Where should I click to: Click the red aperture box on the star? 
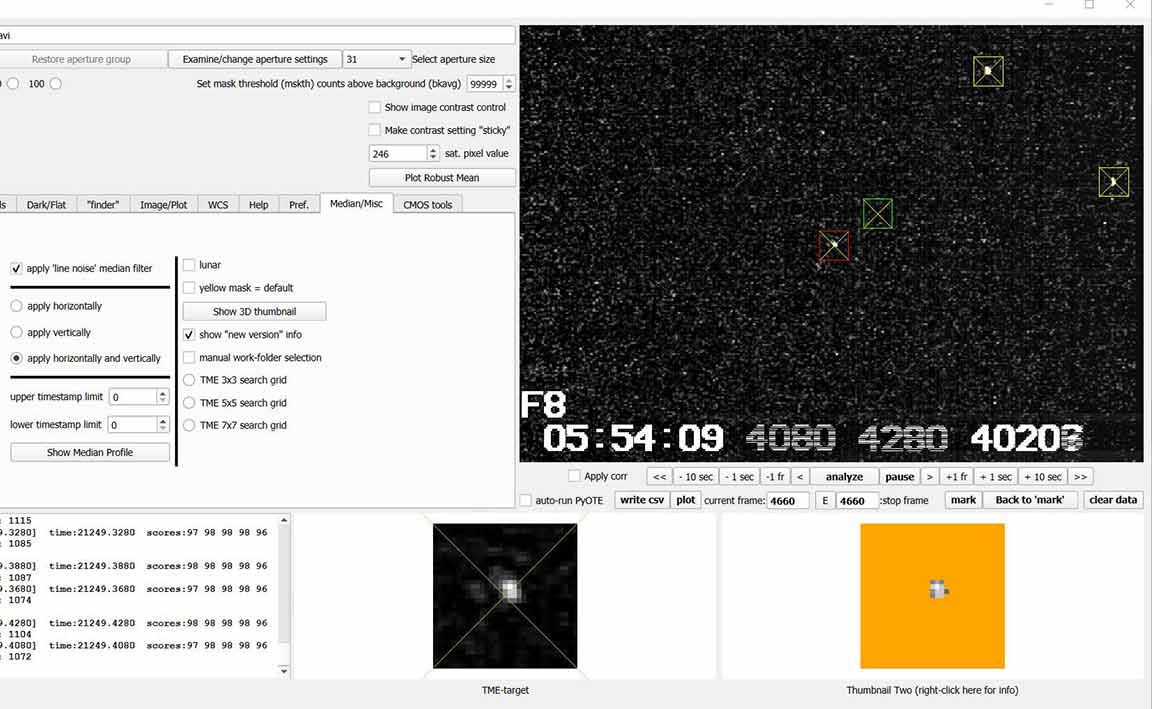coord(834,245)
